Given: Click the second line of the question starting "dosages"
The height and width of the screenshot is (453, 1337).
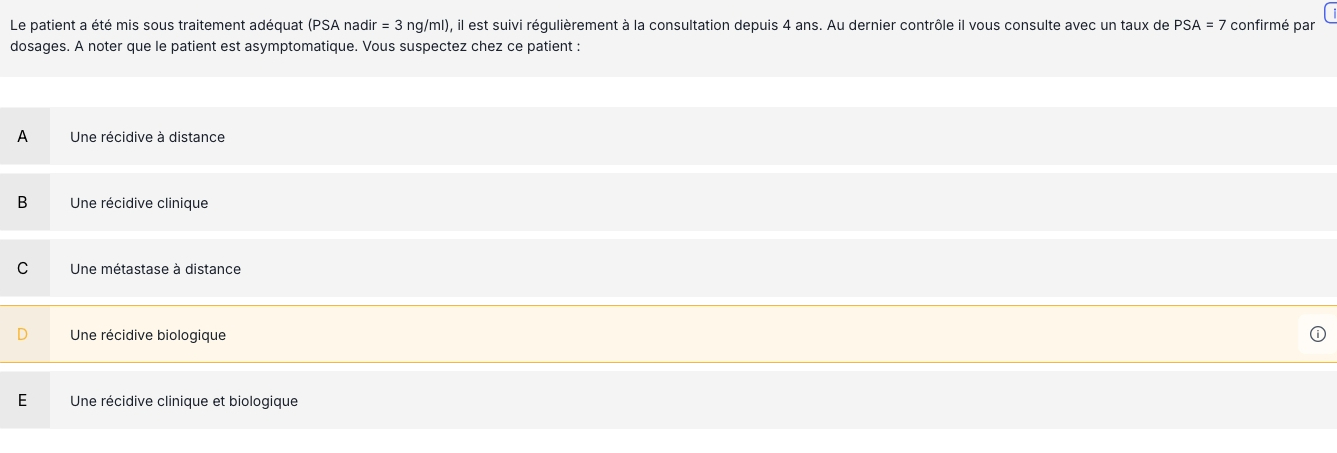Looking at the screenshot, I should point(295,47).
